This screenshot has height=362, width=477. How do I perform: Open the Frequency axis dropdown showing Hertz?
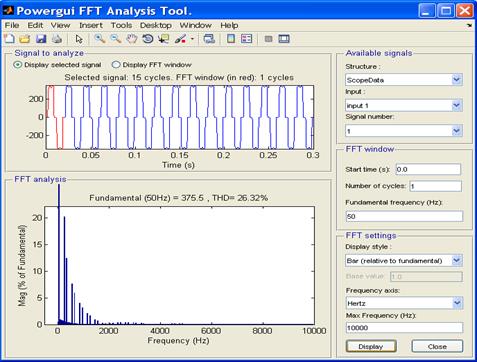[x=404, y=303]
